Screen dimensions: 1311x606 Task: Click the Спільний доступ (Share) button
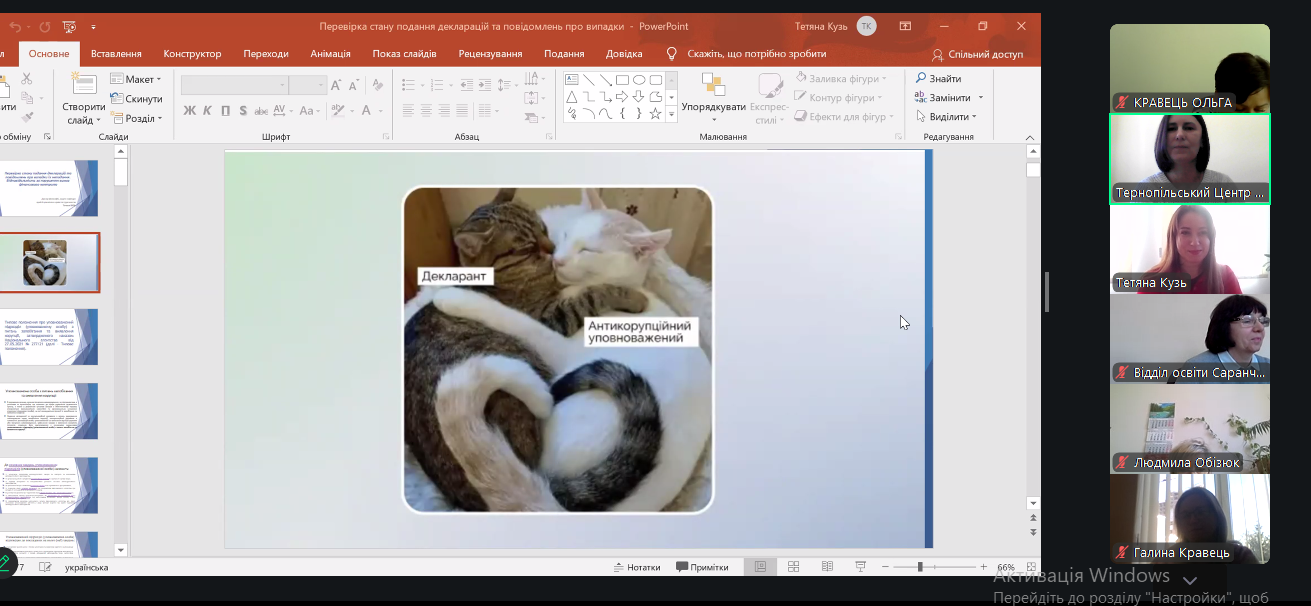tap(977, 54)
